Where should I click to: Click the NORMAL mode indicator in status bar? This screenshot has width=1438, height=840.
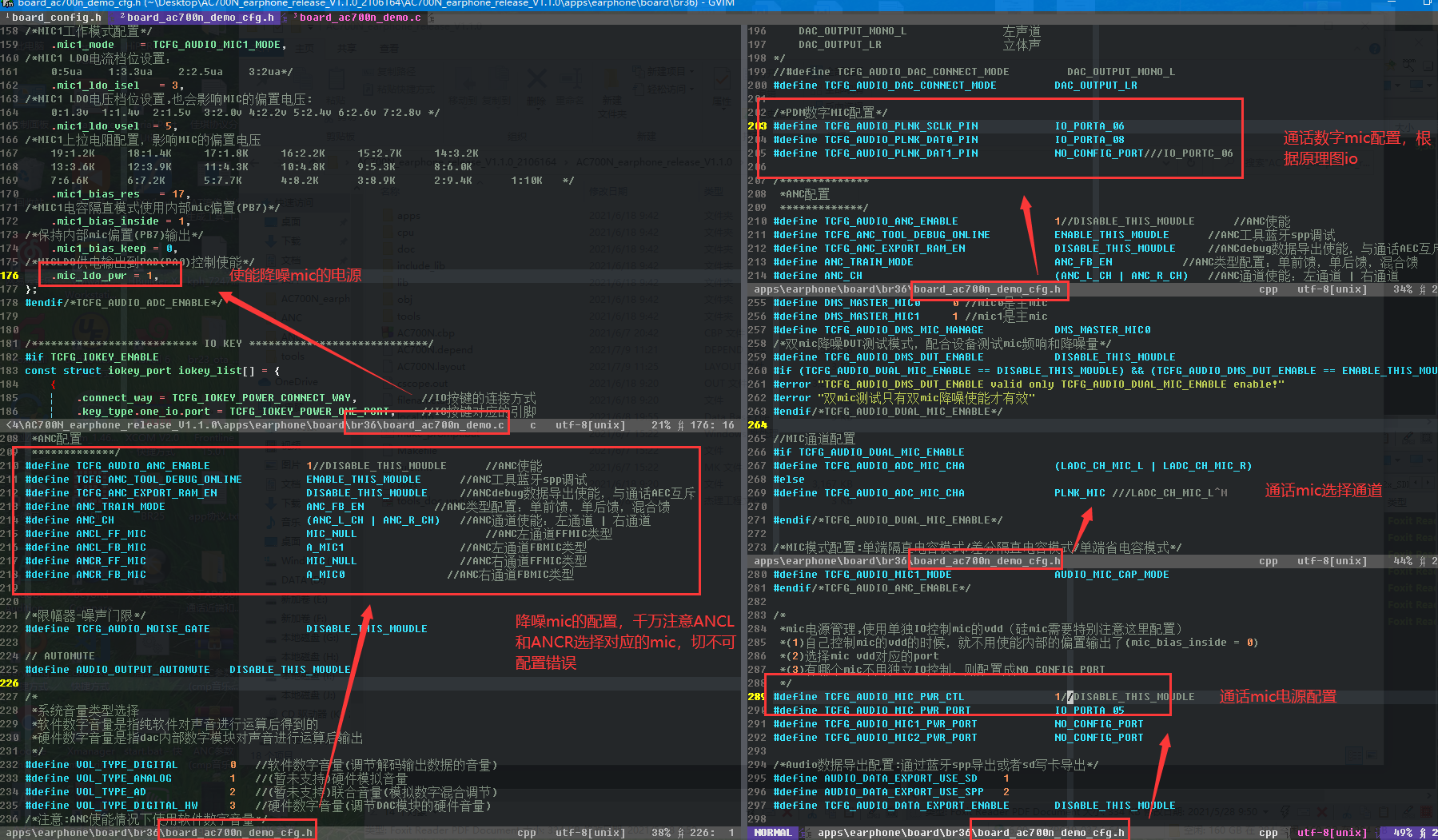[773, 833]
